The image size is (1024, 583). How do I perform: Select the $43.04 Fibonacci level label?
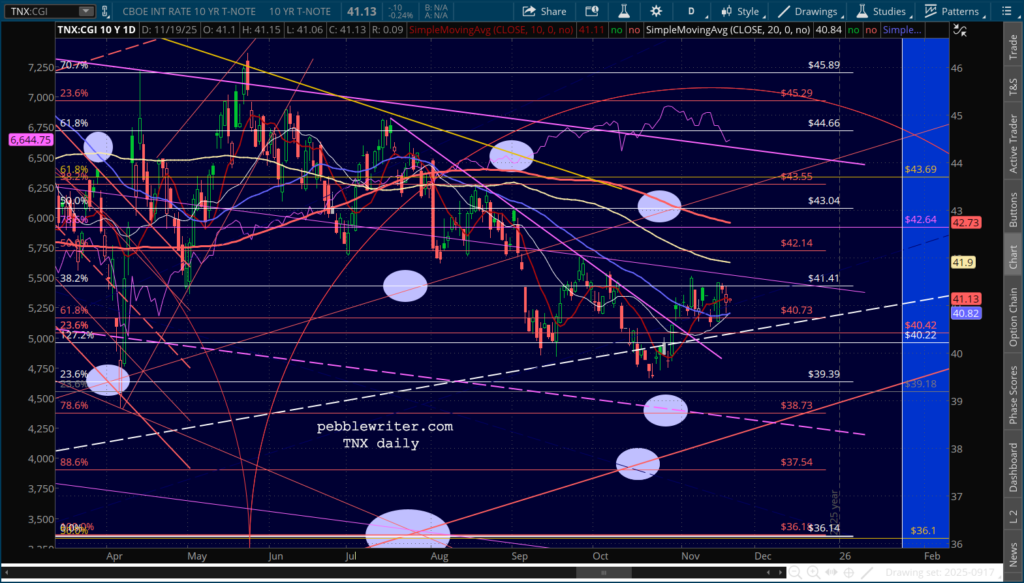[824, 200]
